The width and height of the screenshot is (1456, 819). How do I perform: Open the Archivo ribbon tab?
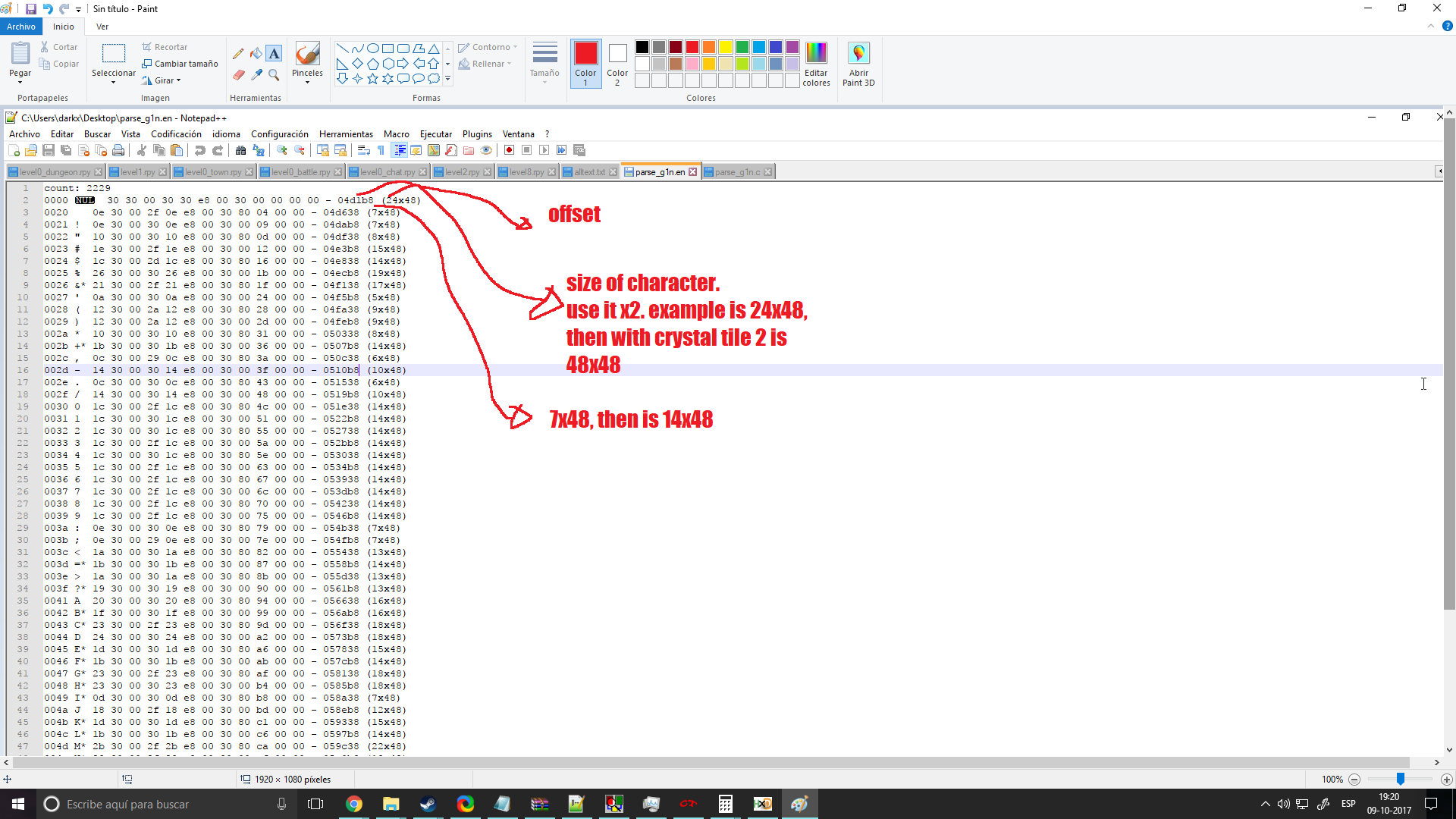(21, 27)
